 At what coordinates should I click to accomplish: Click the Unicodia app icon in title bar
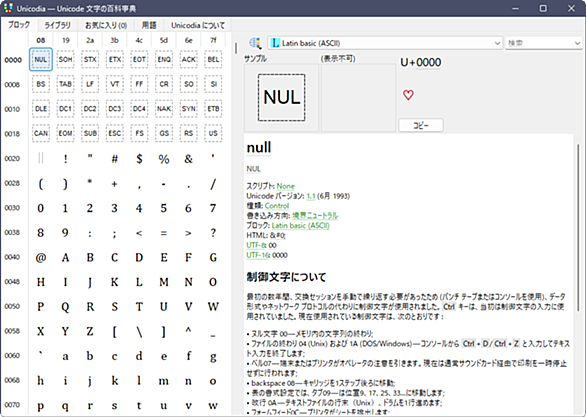tap(8, 8)
